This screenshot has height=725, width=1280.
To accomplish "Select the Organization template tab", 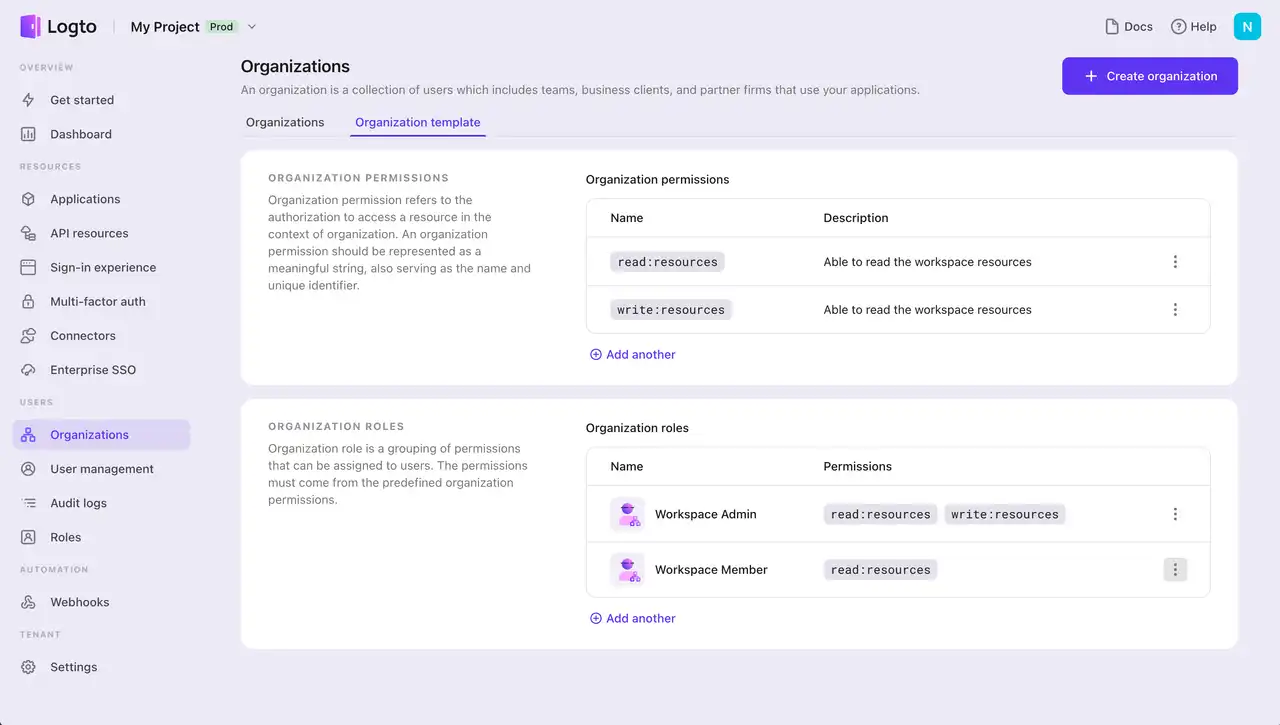I will pyautogui.click(x=417, y=122).
